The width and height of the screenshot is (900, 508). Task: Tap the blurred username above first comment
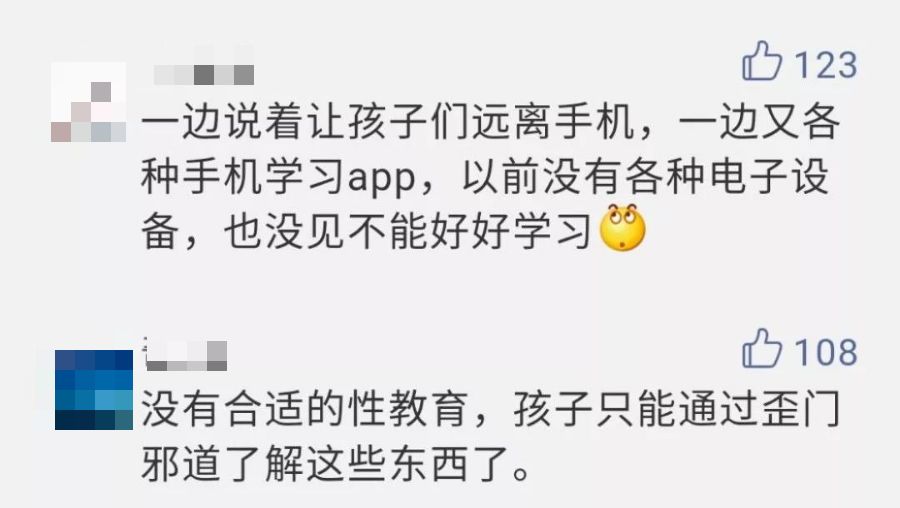204,75
